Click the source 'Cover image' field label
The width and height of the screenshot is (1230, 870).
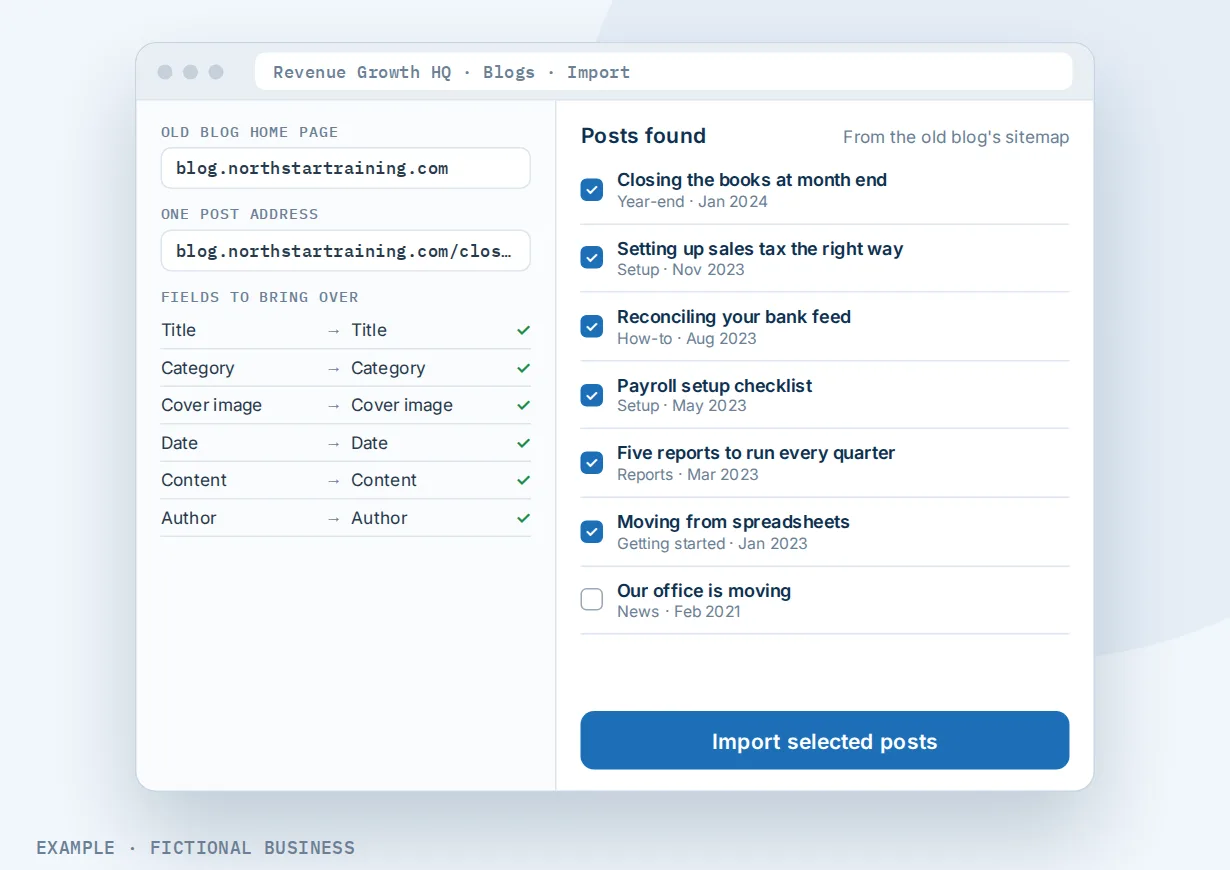(x=211, y=405)
